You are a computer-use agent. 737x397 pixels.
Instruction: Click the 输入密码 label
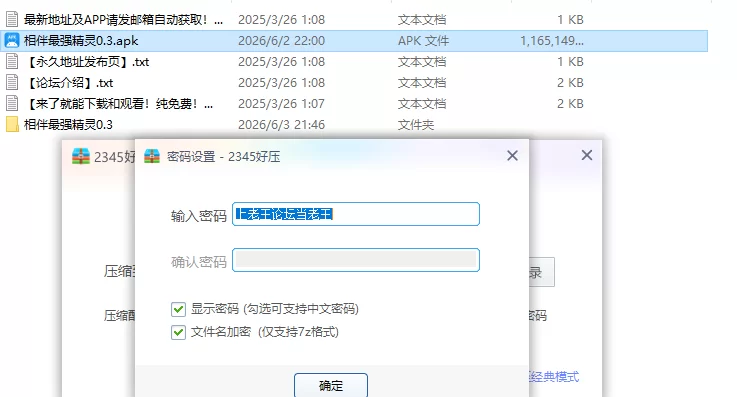[199, 216]
